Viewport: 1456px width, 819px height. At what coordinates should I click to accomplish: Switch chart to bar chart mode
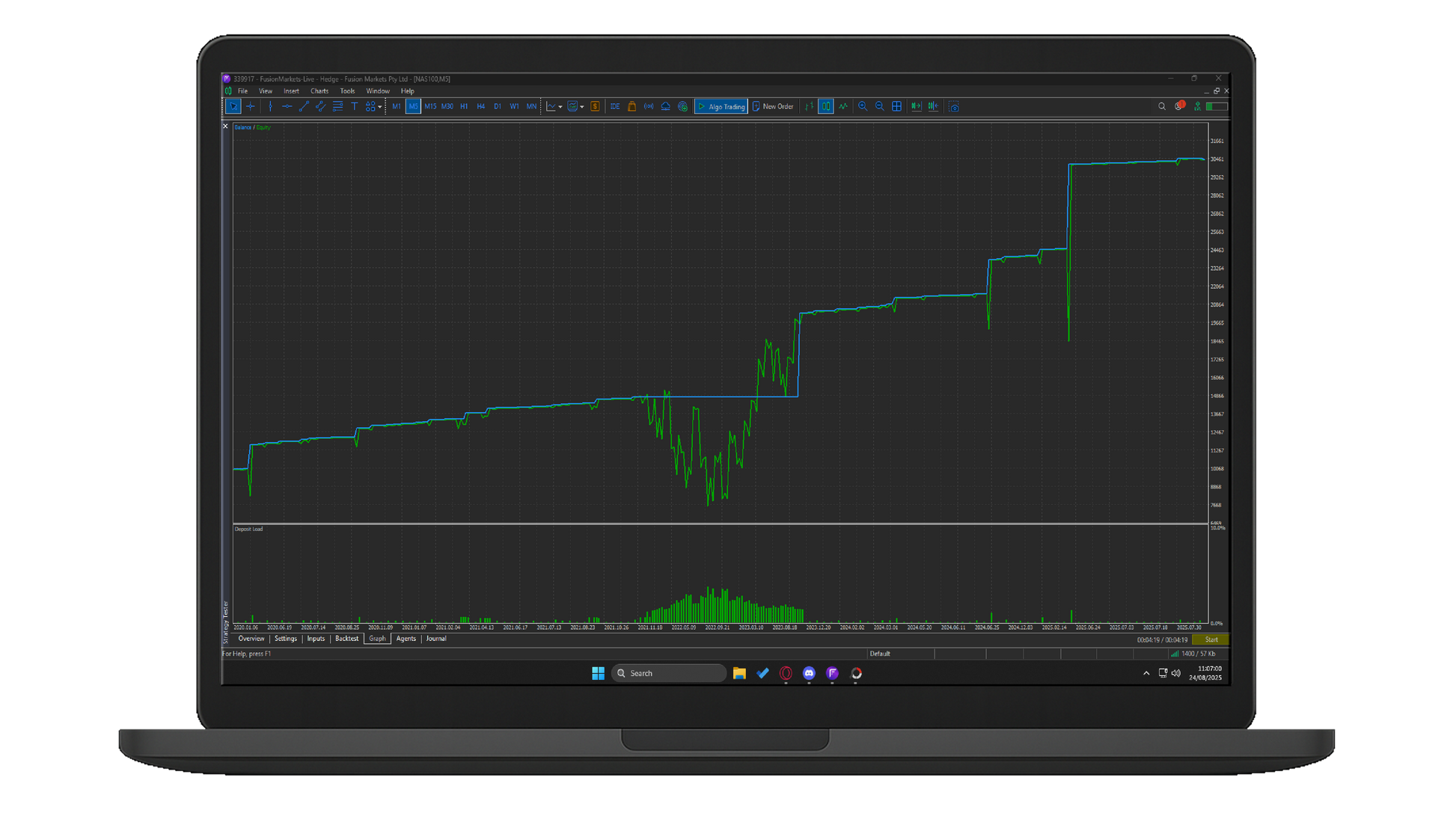(809, 106)
